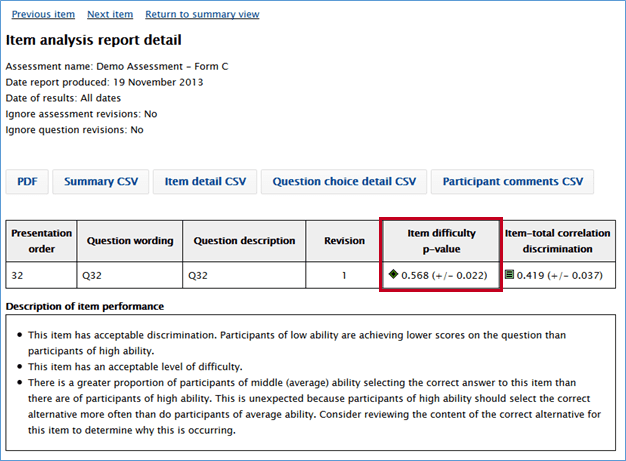Export Question choice detail CSV
626x461 pixels.
[344, 182]
